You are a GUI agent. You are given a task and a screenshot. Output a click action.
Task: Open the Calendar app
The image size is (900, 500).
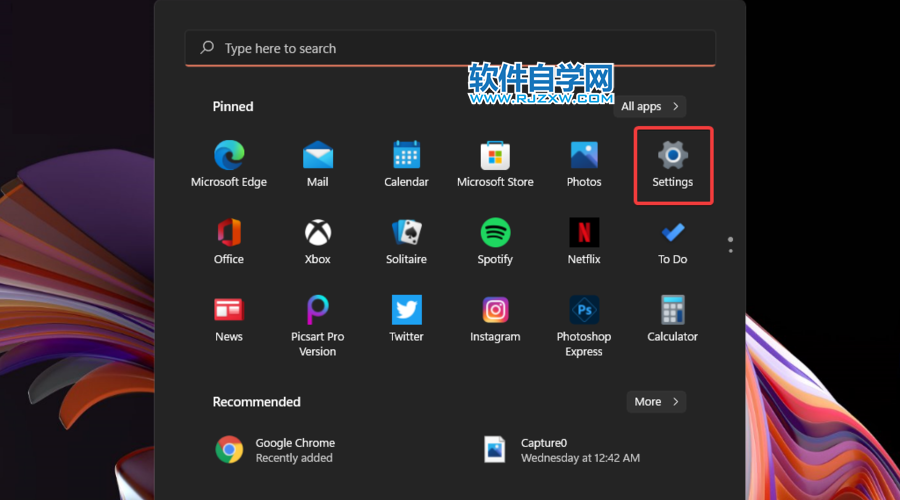pyautogui.click(x=406, y=164)
